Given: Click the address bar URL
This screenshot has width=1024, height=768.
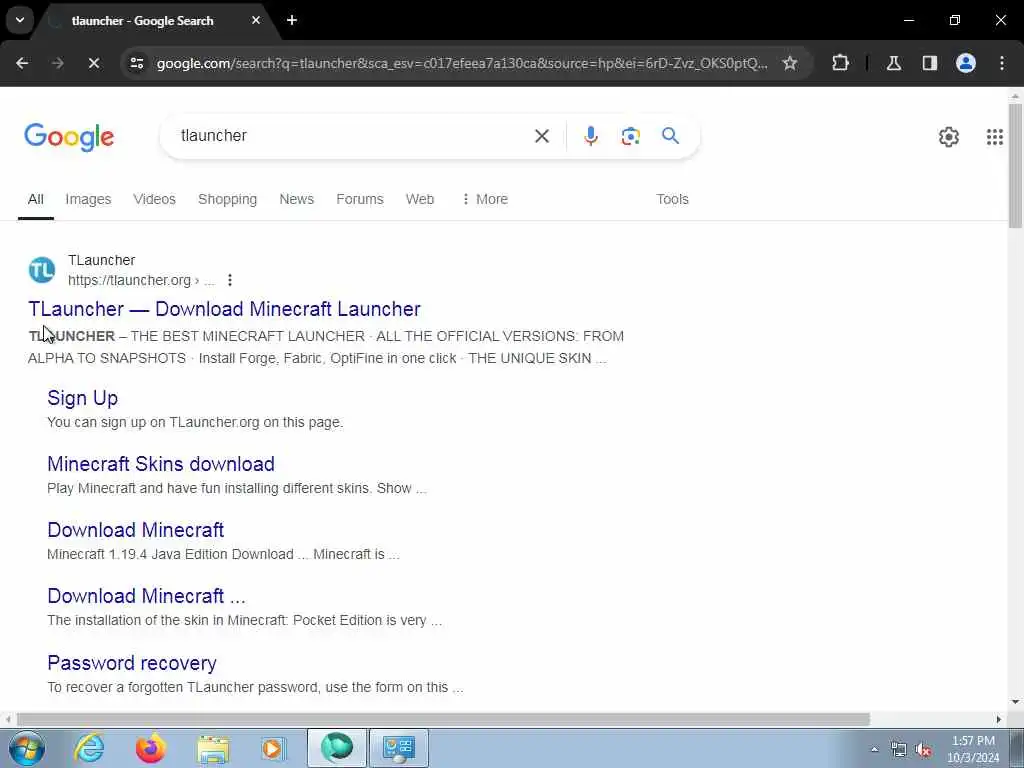Looking at the screenshot, I should [462, 63].
